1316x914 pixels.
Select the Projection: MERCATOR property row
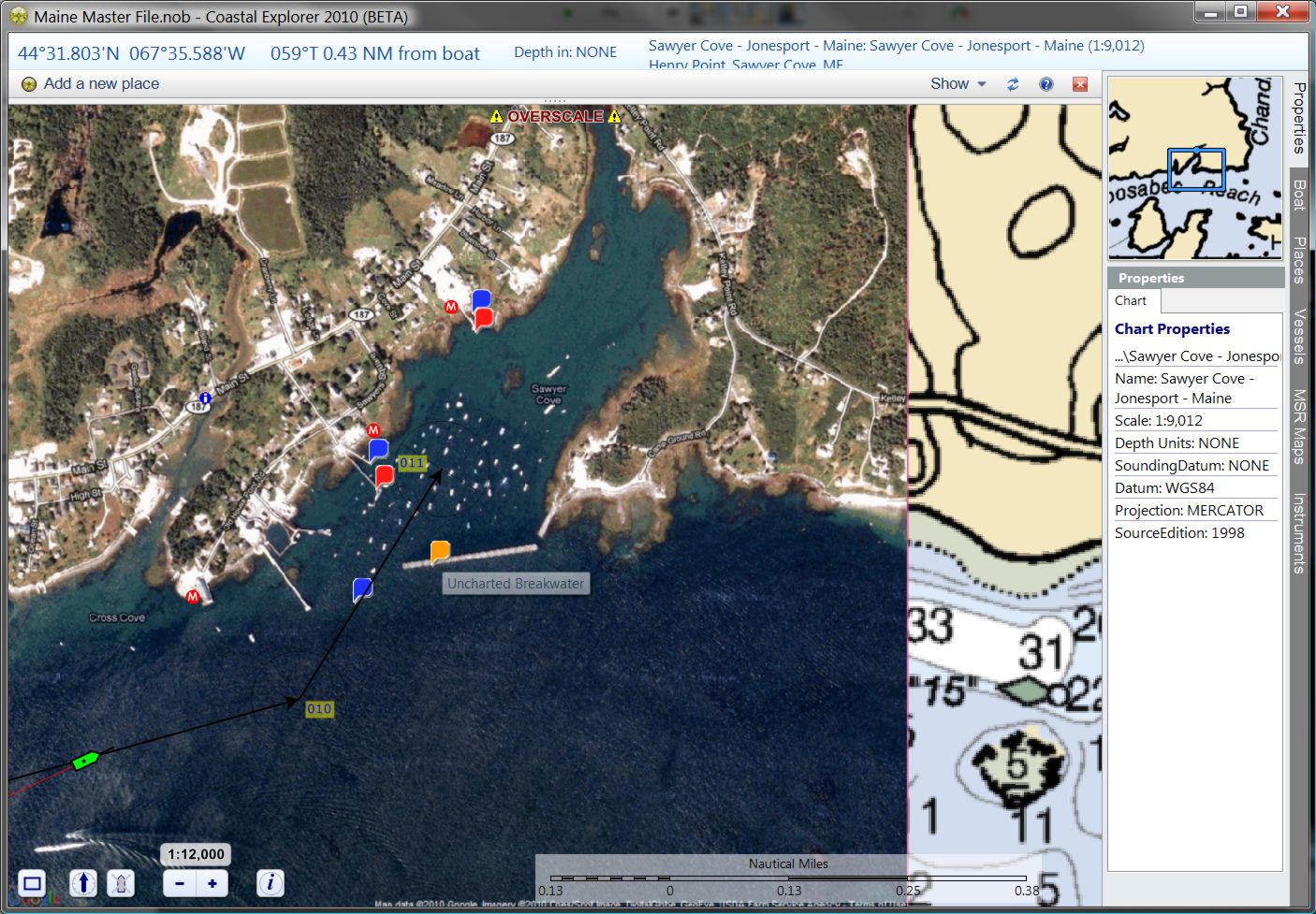[x=1195, y=511]
